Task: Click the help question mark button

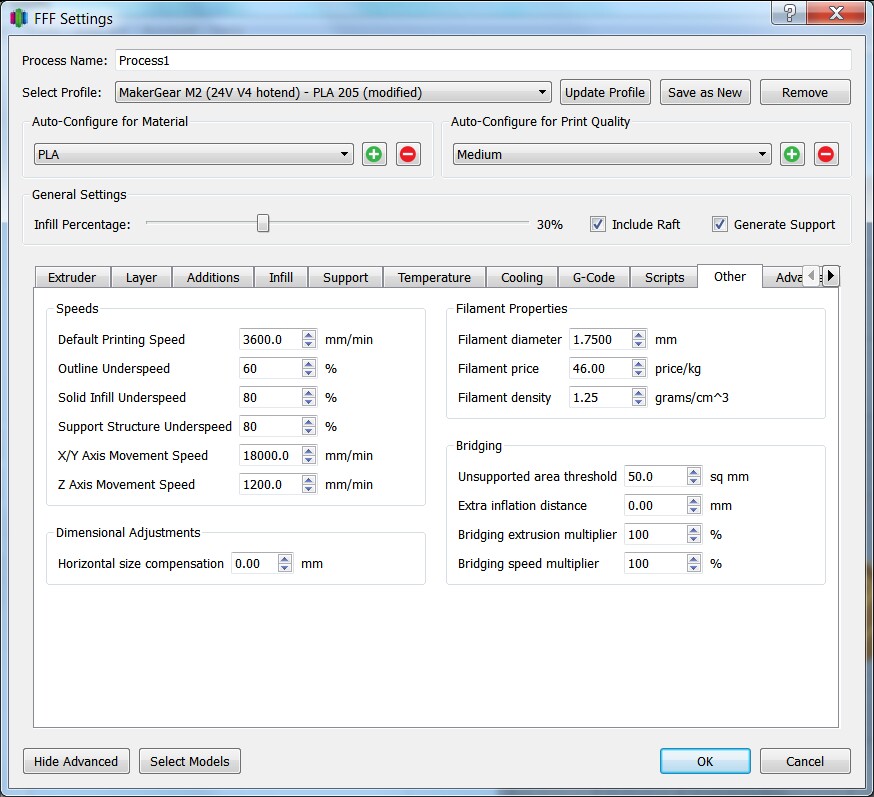Action: coord(790,13)
